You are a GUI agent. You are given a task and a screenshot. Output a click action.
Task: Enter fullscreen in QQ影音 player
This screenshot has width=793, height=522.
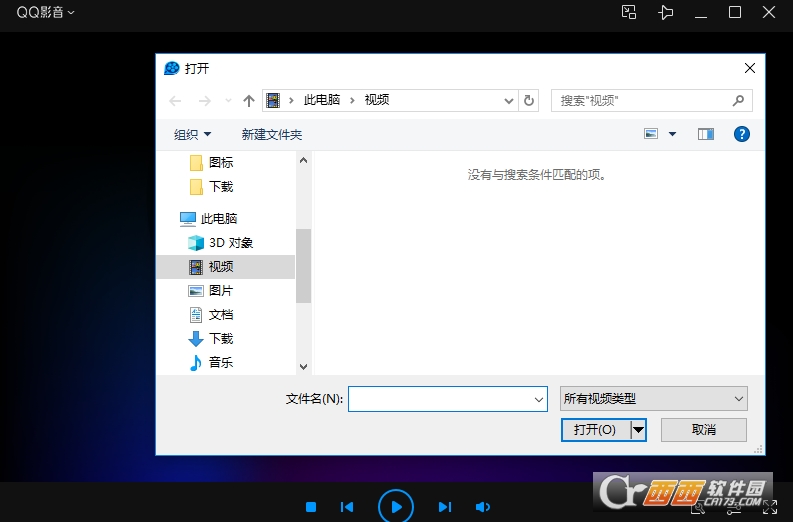770,507
